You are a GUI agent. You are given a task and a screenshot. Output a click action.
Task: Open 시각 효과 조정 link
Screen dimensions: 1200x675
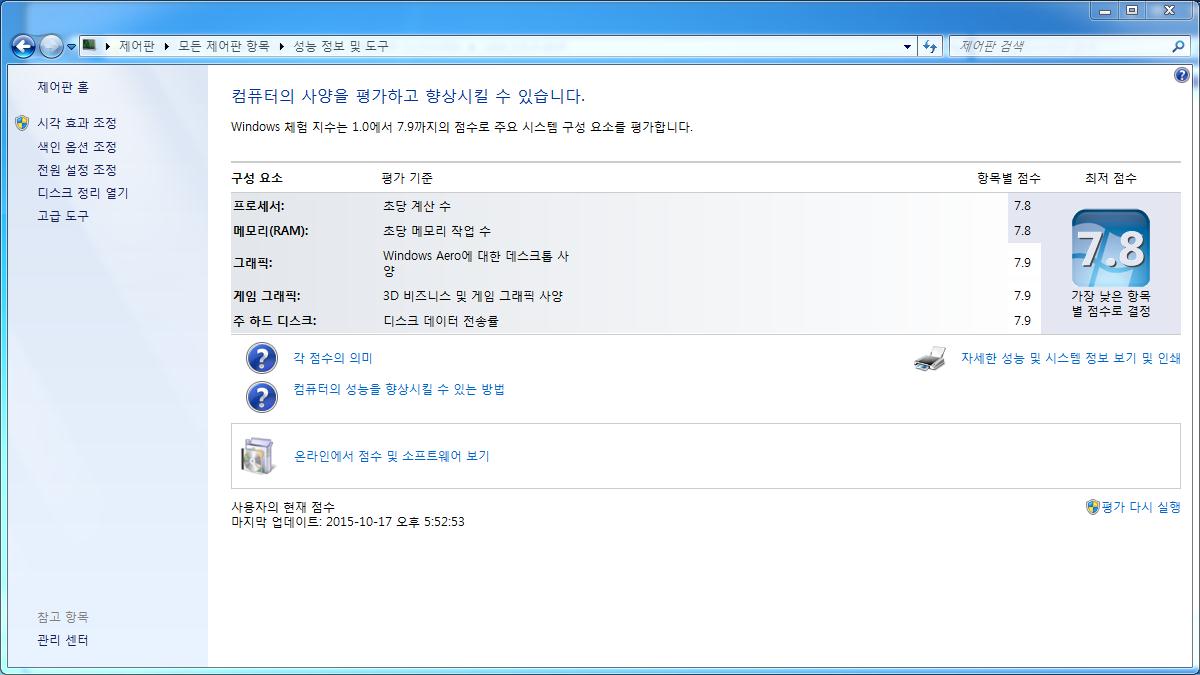(x=77, y=123)
